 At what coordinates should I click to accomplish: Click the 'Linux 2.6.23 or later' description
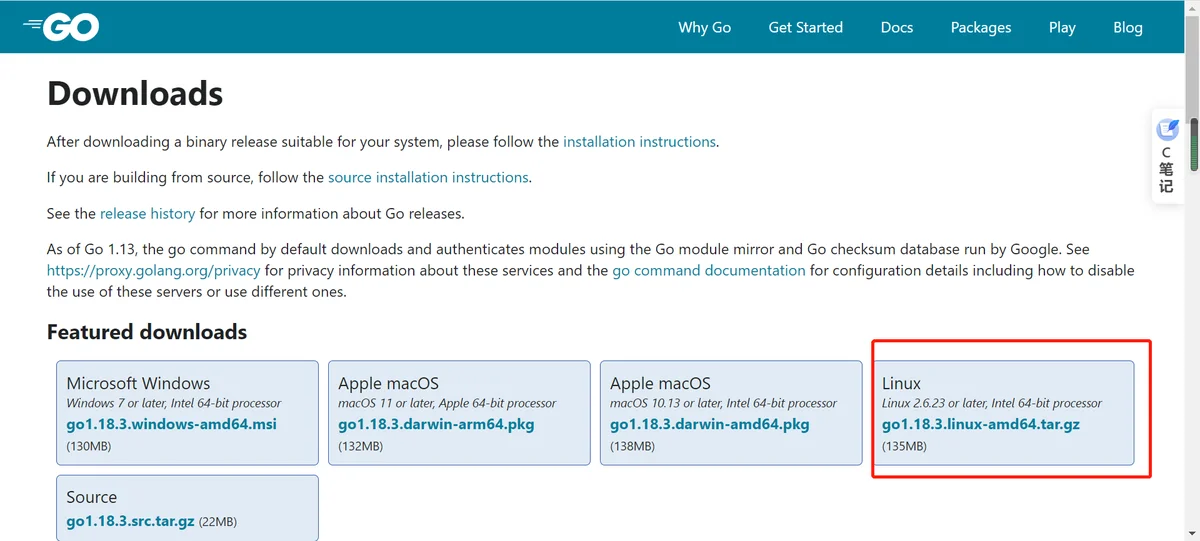992,403
